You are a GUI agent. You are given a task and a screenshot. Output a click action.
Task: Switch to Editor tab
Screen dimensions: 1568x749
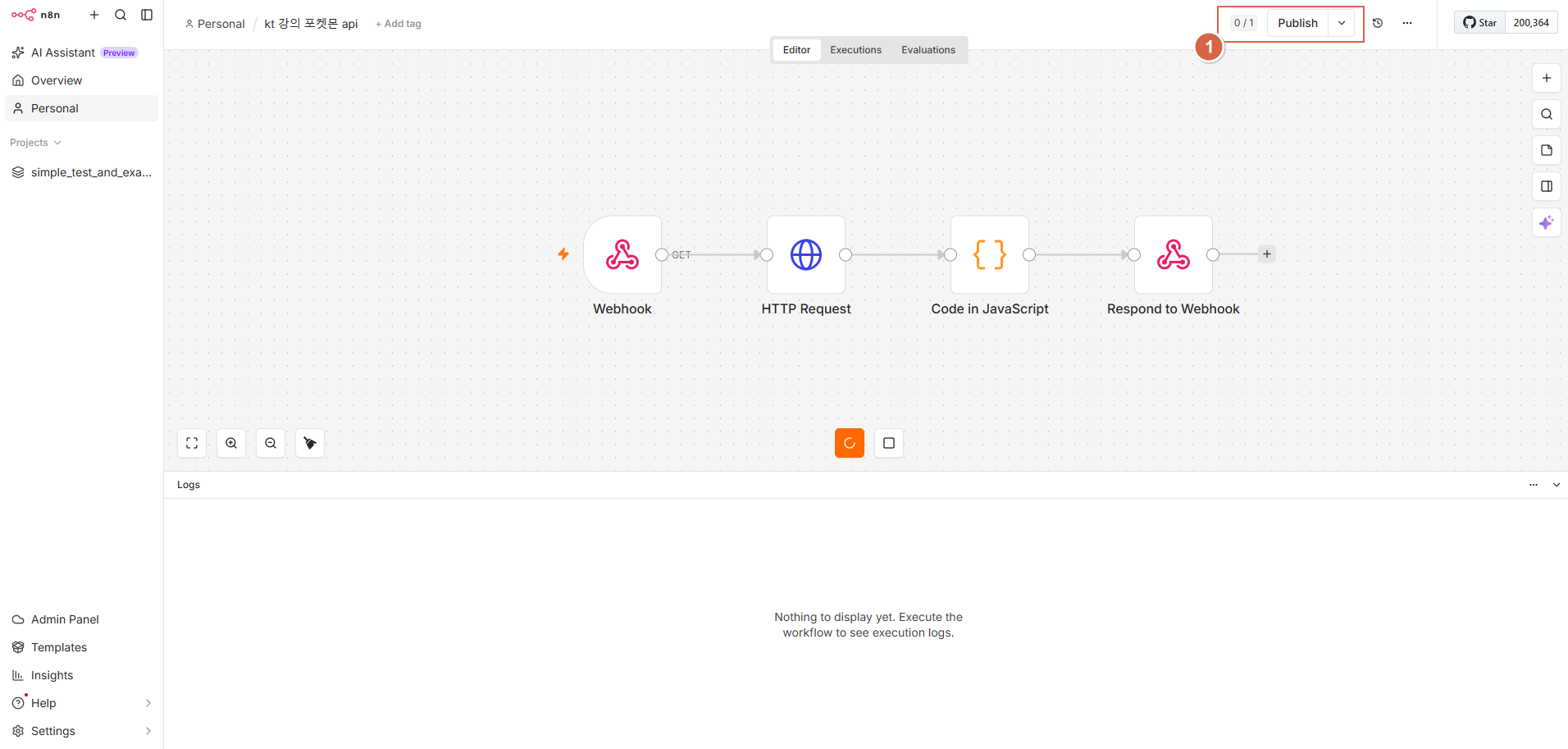796,50
